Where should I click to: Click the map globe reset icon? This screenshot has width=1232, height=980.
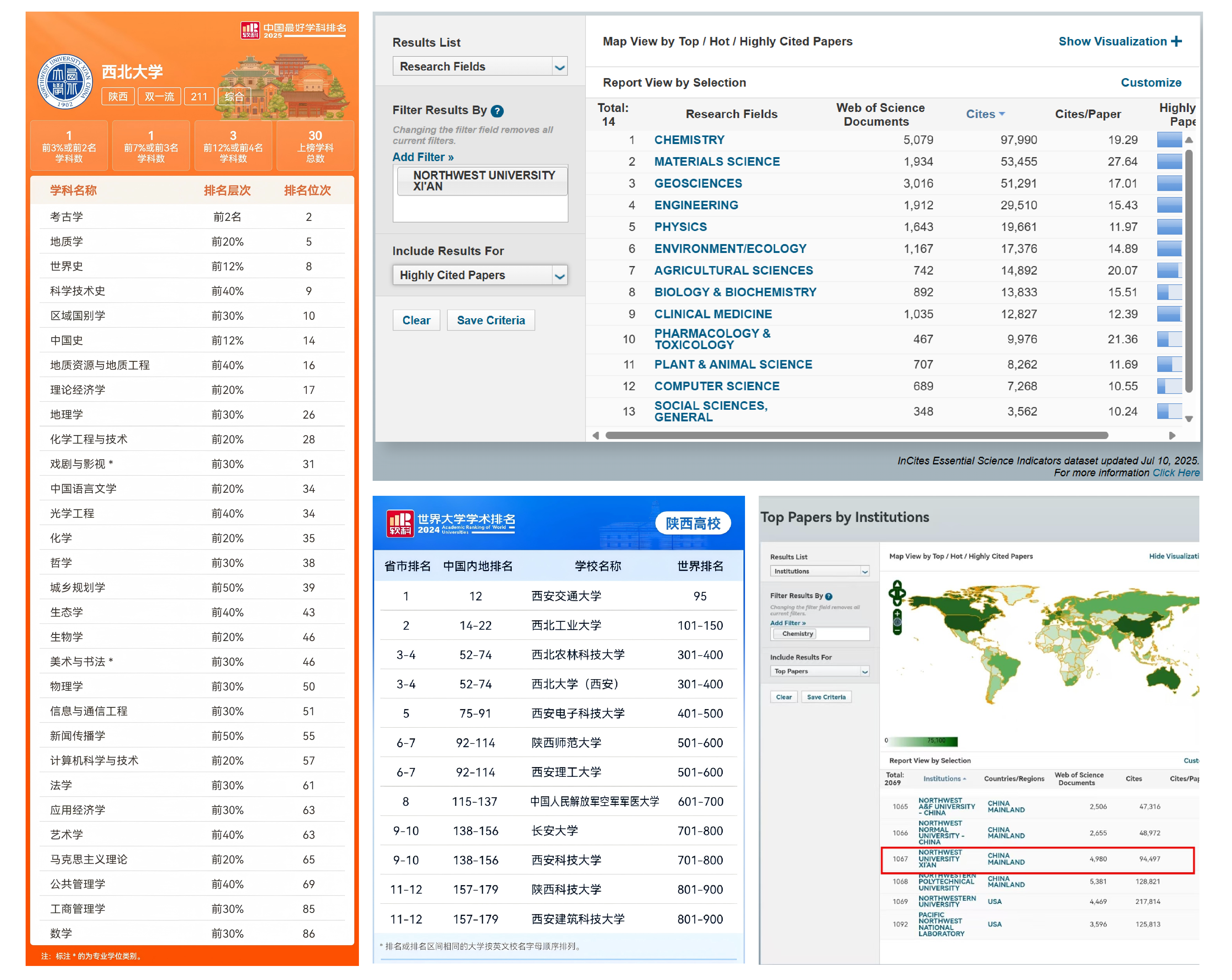point(897,622)
